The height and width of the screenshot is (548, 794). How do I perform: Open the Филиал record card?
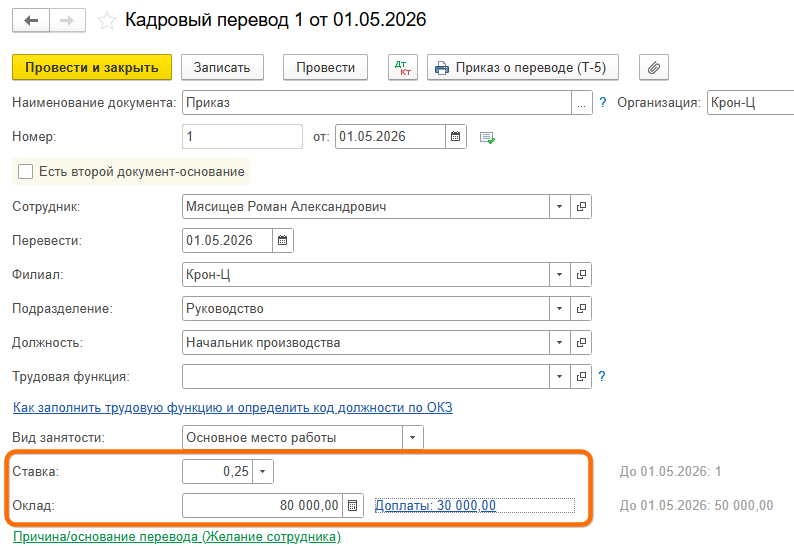coord(581,275)
